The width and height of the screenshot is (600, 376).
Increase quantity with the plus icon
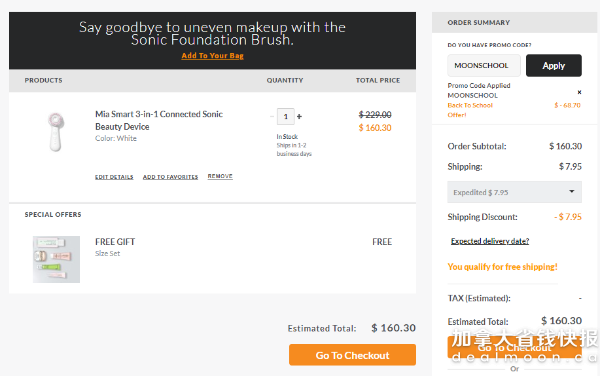click(299, 116)
